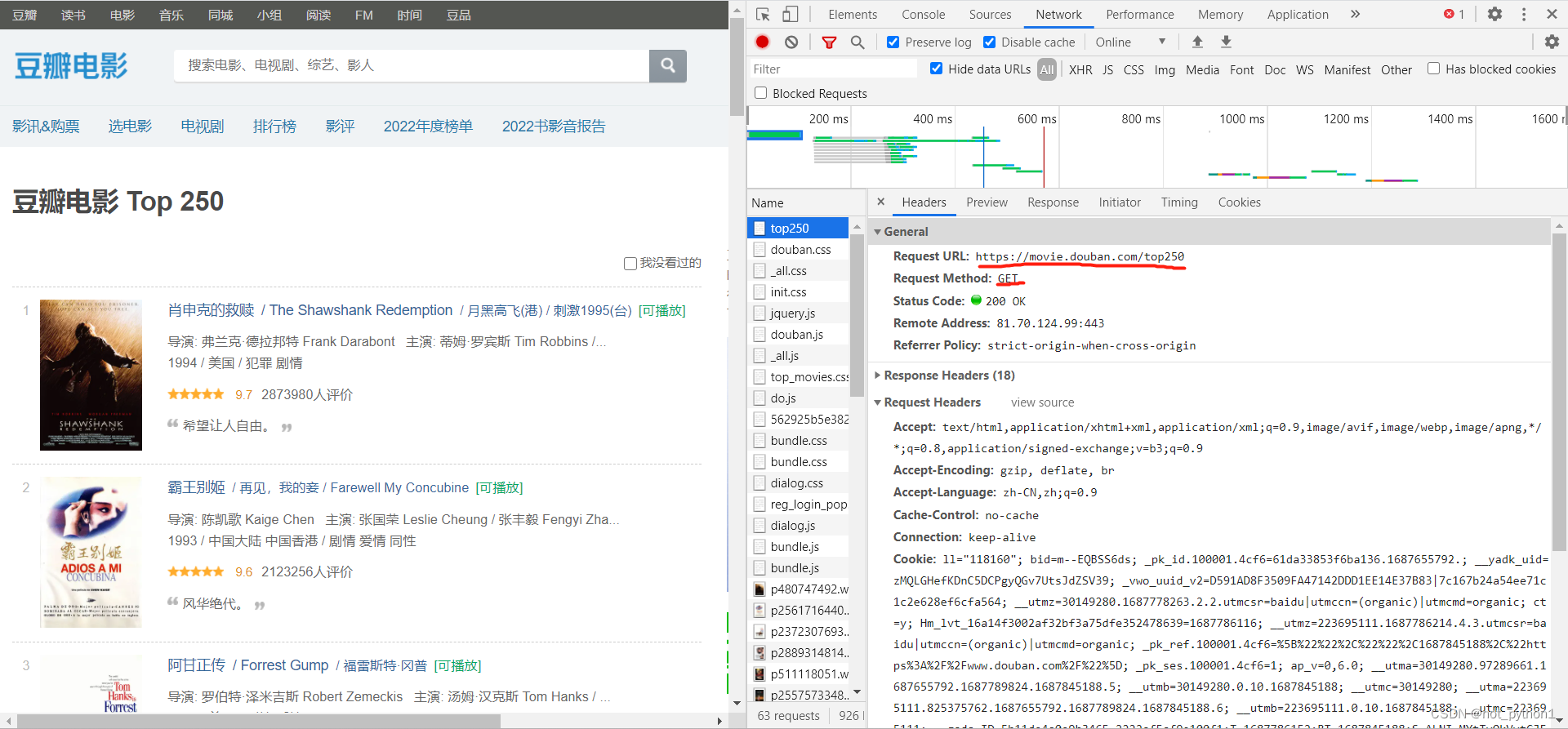Show more DevTools tabs chevron
1568x729 pixels.
(1356, 14)
